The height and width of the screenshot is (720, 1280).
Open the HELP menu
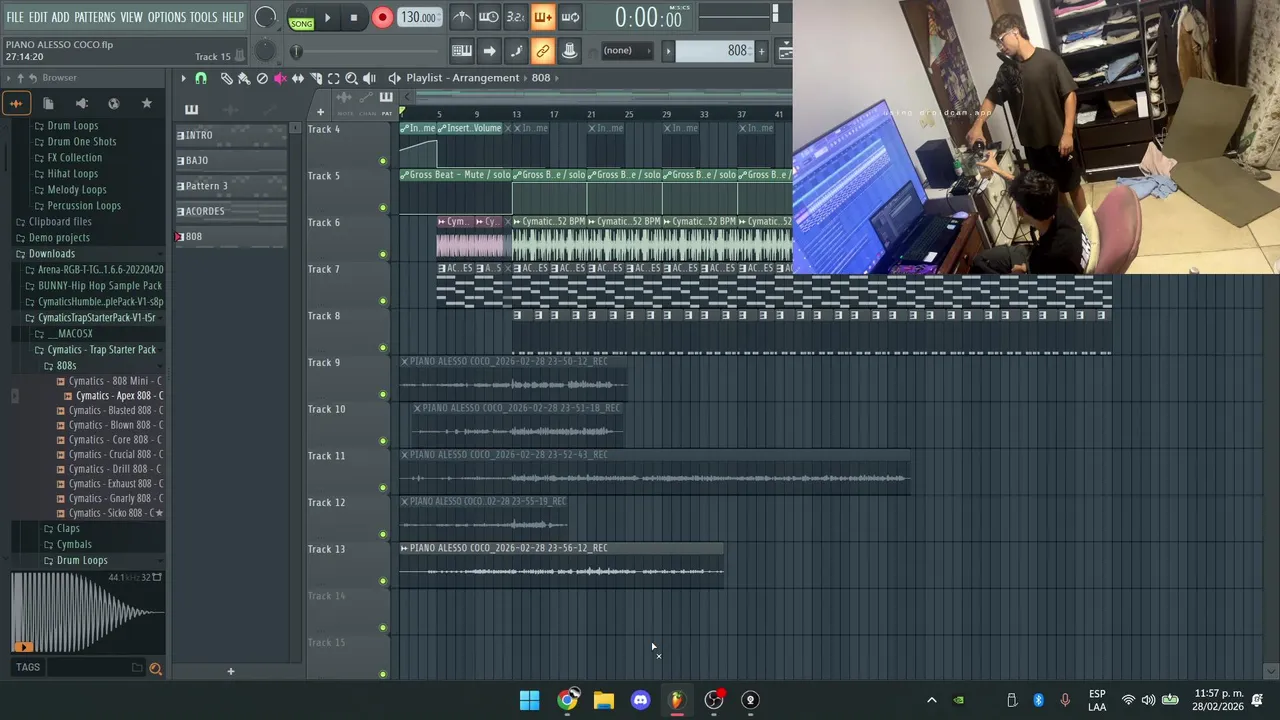(x=233, y=18)
